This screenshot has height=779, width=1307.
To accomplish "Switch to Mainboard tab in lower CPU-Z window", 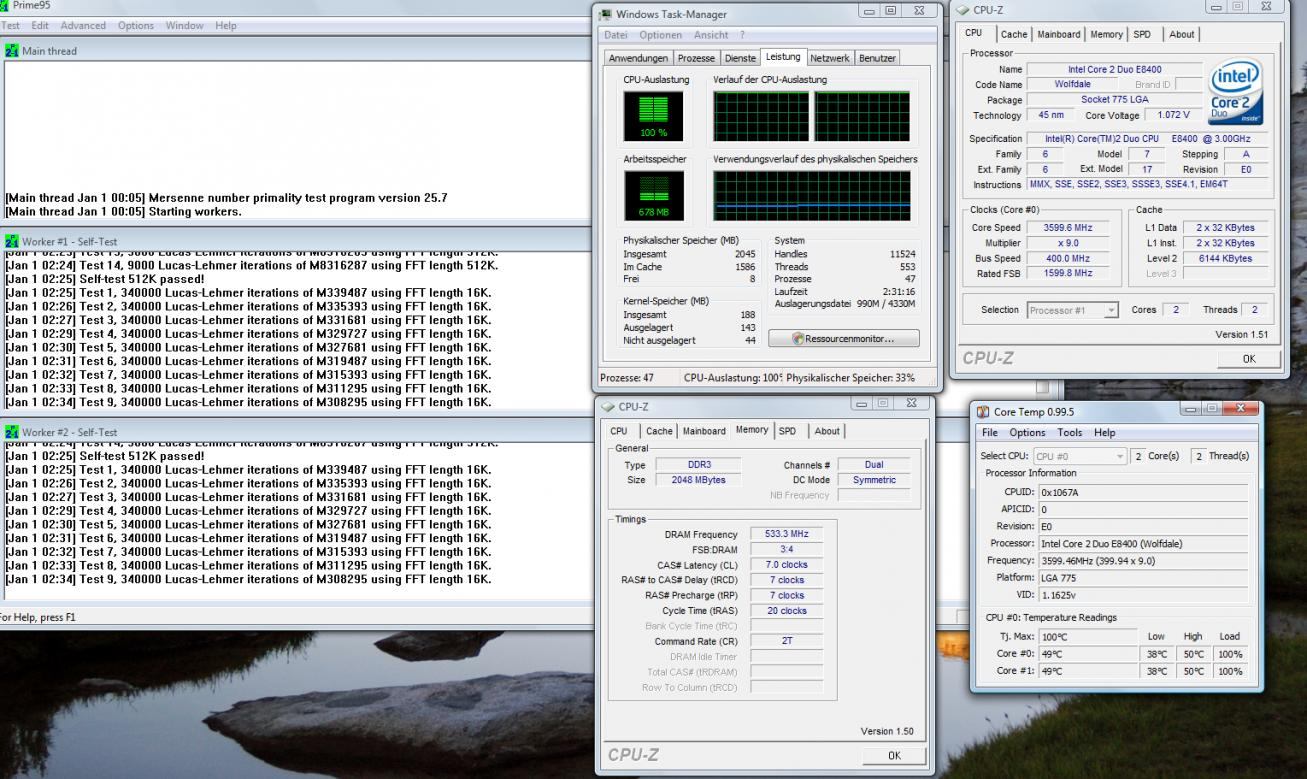I will 704,431.
